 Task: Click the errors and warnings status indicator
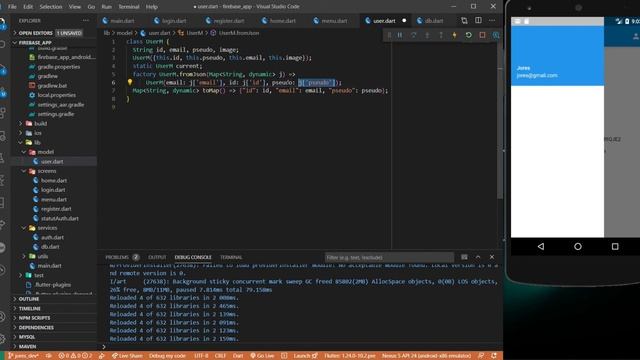click(x=76, y=356)
